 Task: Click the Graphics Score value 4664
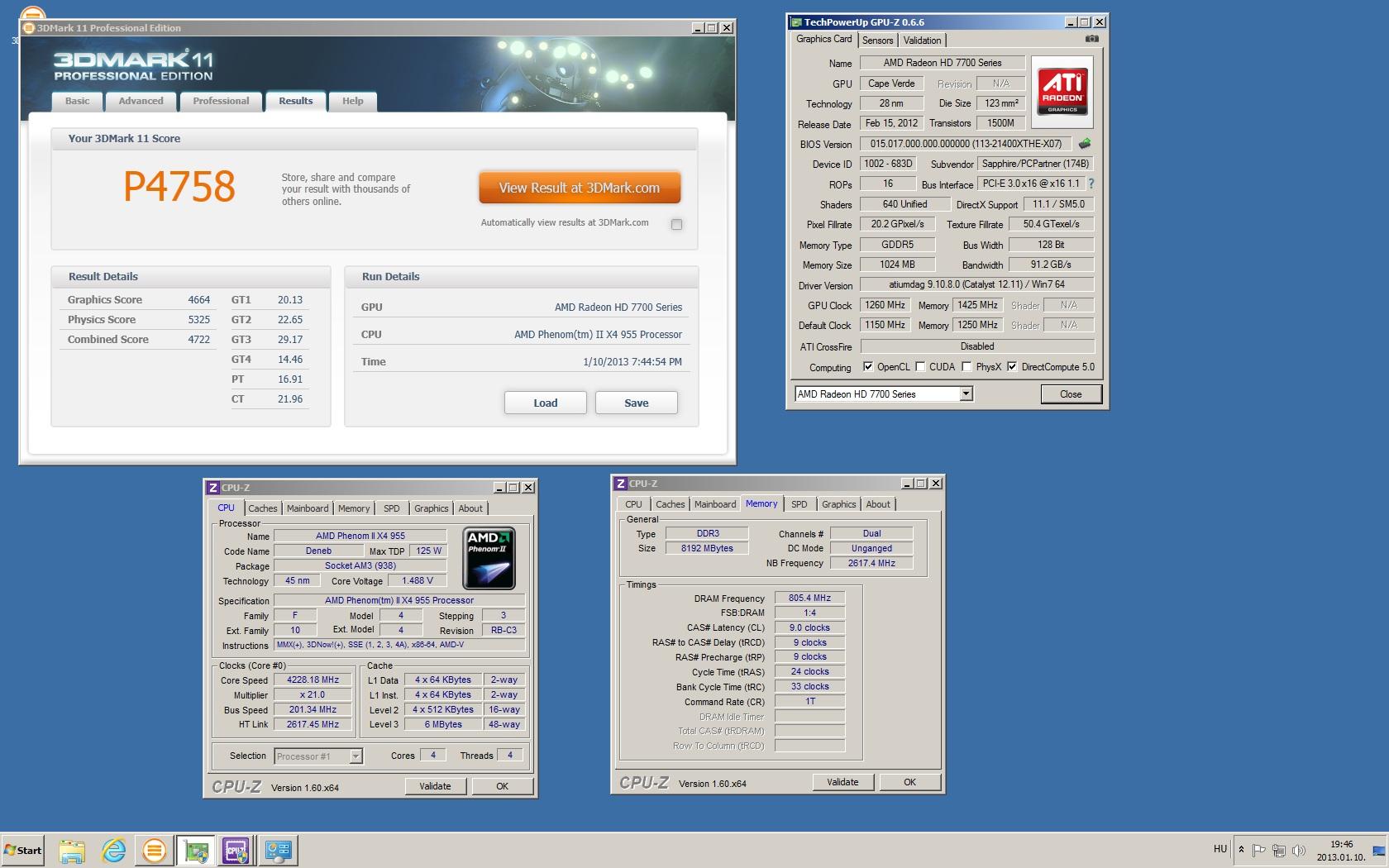coord(199,300)
